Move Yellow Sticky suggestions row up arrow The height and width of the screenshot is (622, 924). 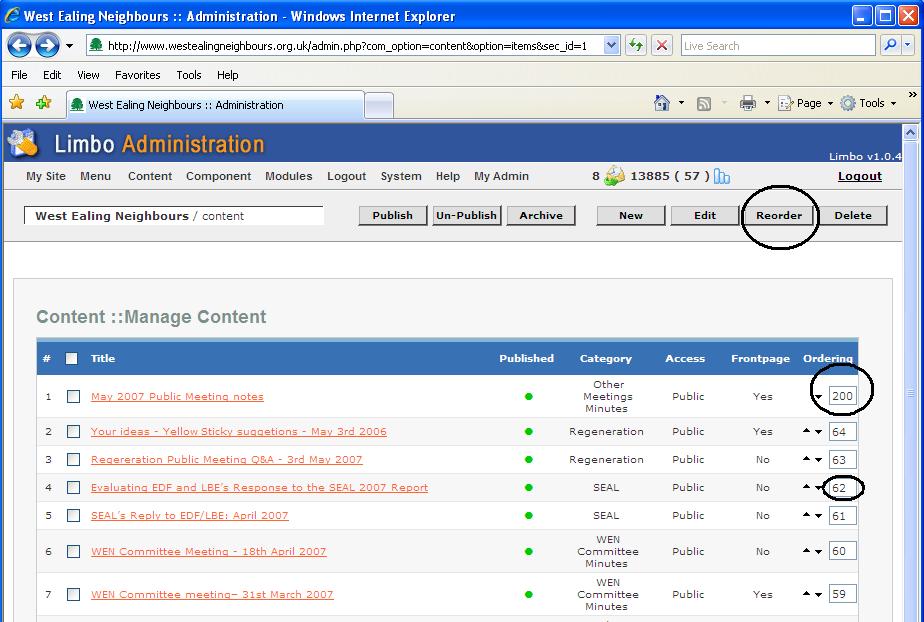point(806,431)
